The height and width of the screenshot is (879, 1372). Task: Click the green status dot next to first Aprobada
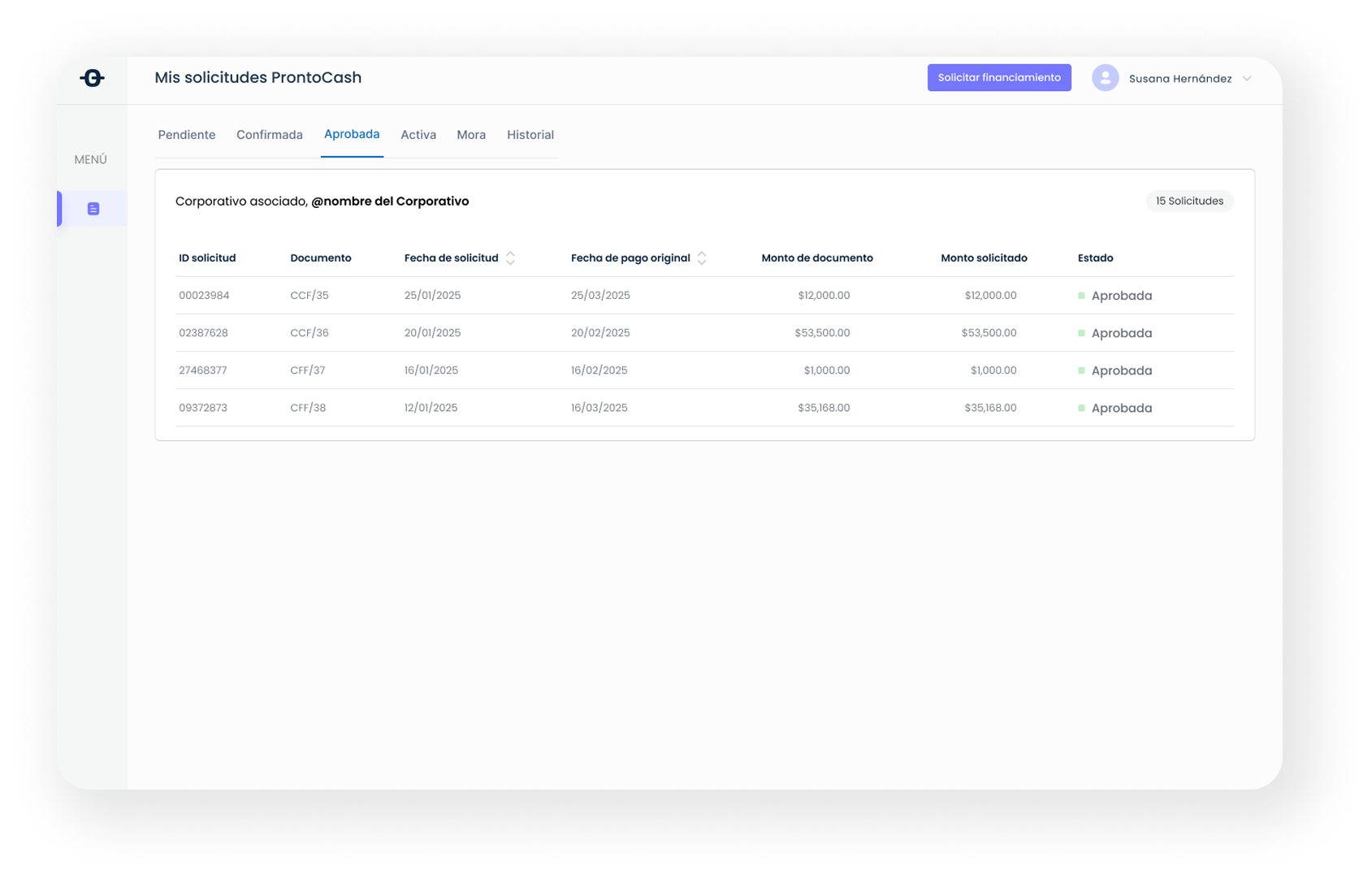click(x=1082, y=295)
